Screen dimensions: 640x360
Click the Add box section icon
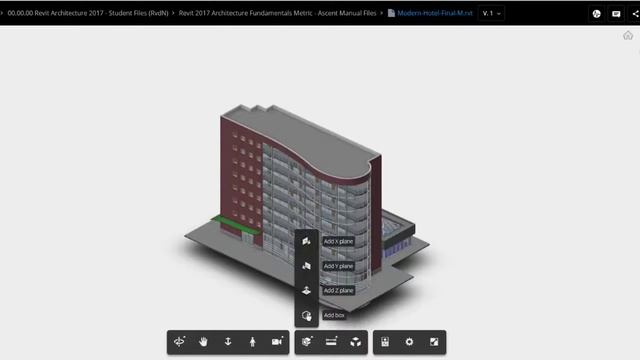[x=307, y=316]
